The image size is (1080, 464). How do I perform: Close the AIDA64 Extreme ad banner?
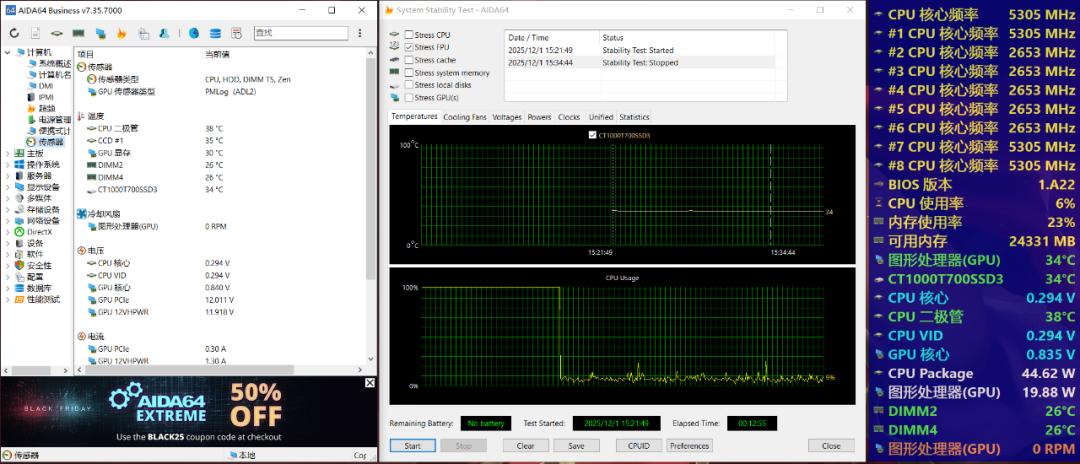point(370,382)
